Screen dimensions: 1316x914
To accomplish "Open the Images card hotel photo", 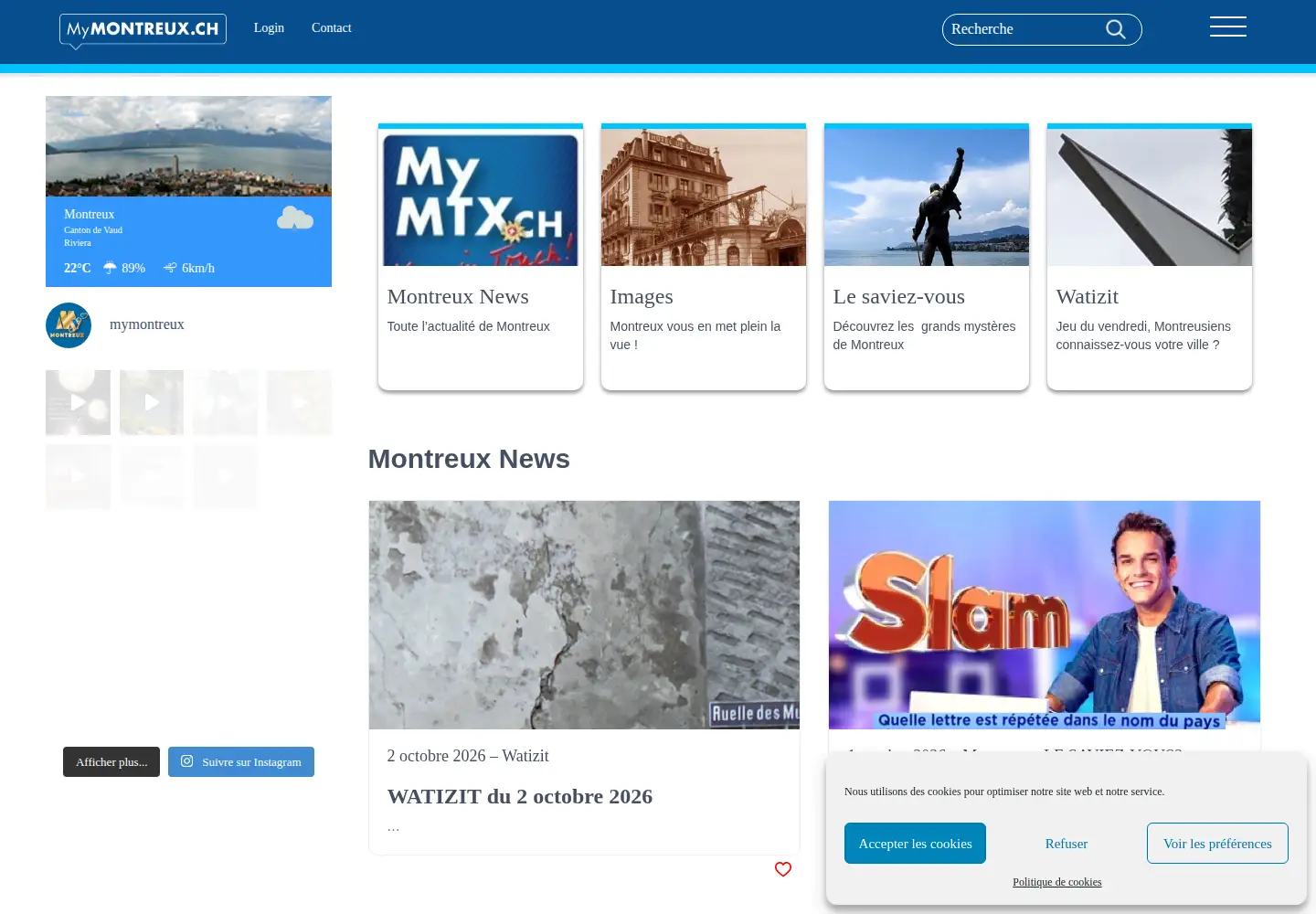I will pos(704,197).
